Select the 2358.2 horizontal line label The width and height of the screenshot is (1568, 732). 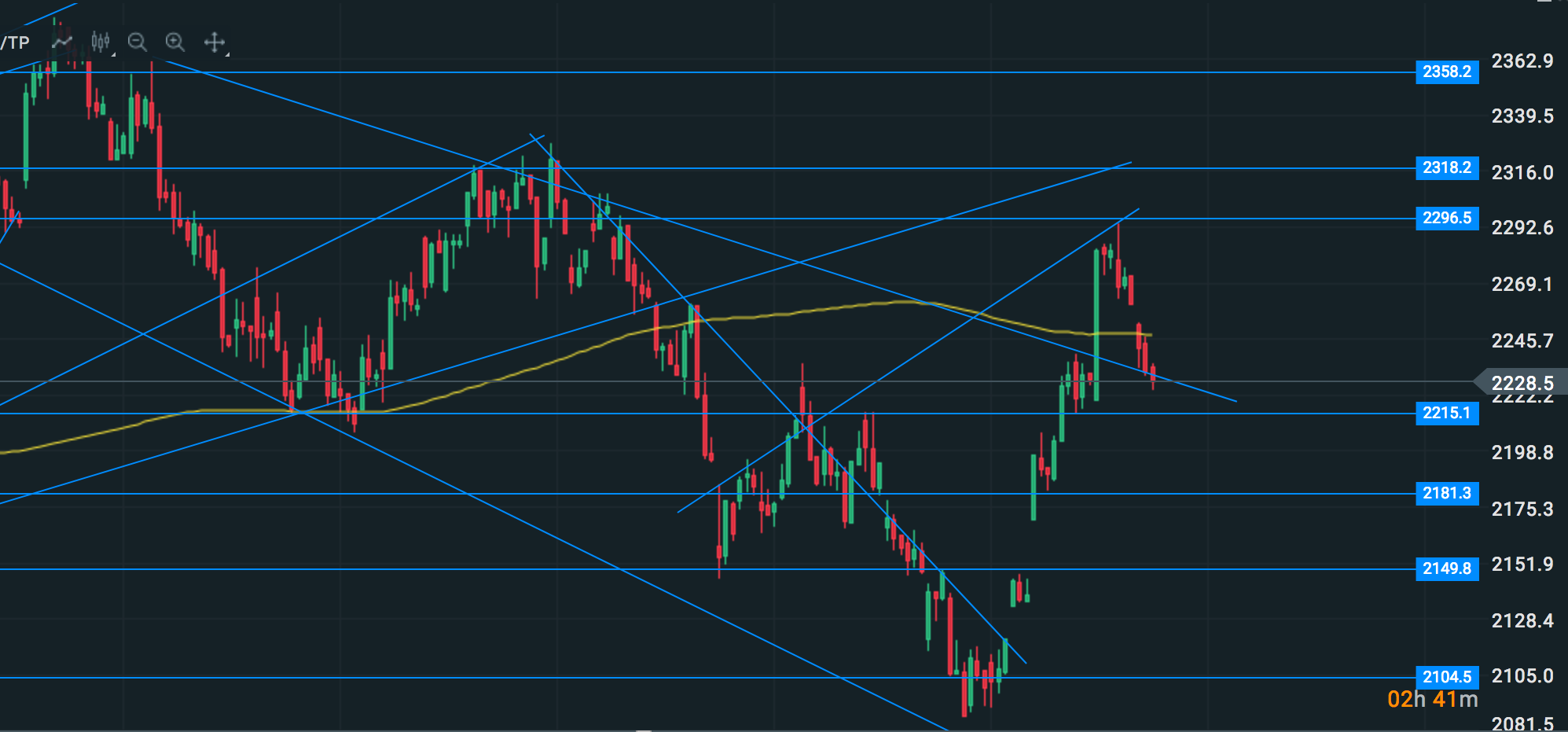click(x=1447, y=72)
